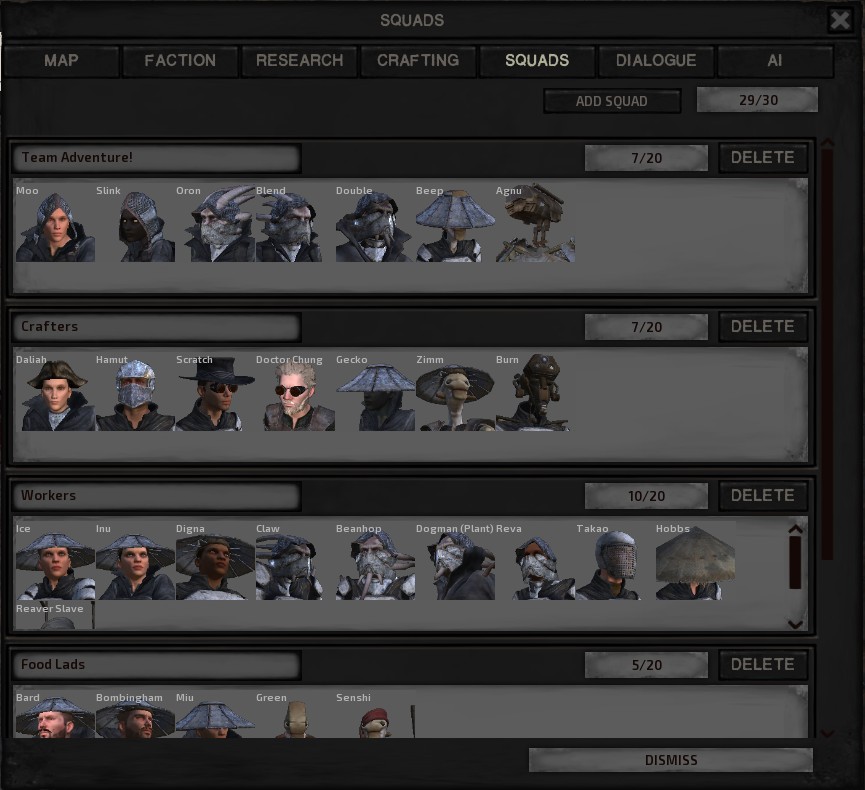The width and height of the screenshot is (865, 790).
Task: Switch to the AI tab
Action: [775, 61]
